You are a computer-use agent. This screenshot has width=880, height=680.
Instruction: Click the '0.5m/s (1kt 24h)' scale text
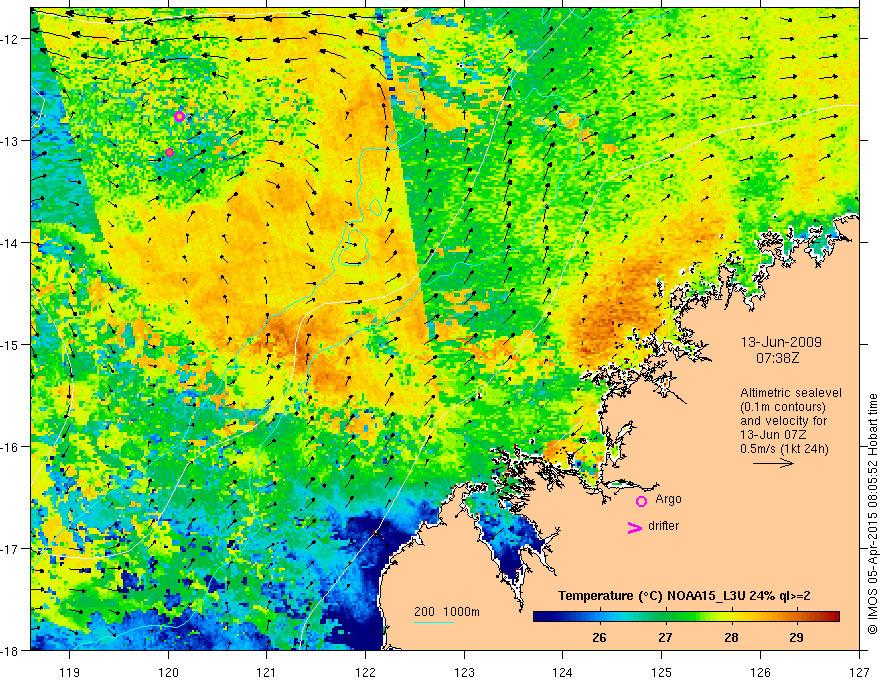click(784, 449)
